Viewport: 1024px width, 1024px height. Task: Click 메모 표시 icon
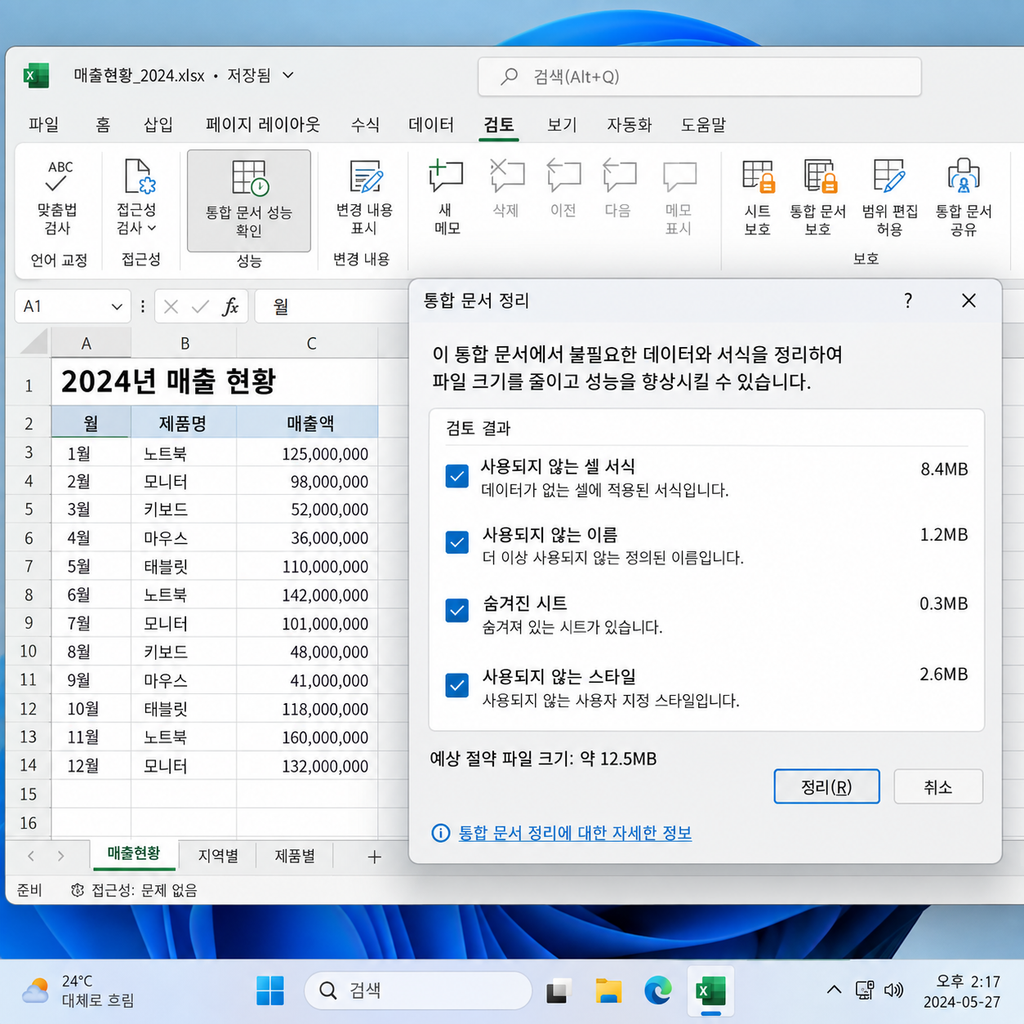click(x=679, y=176)
